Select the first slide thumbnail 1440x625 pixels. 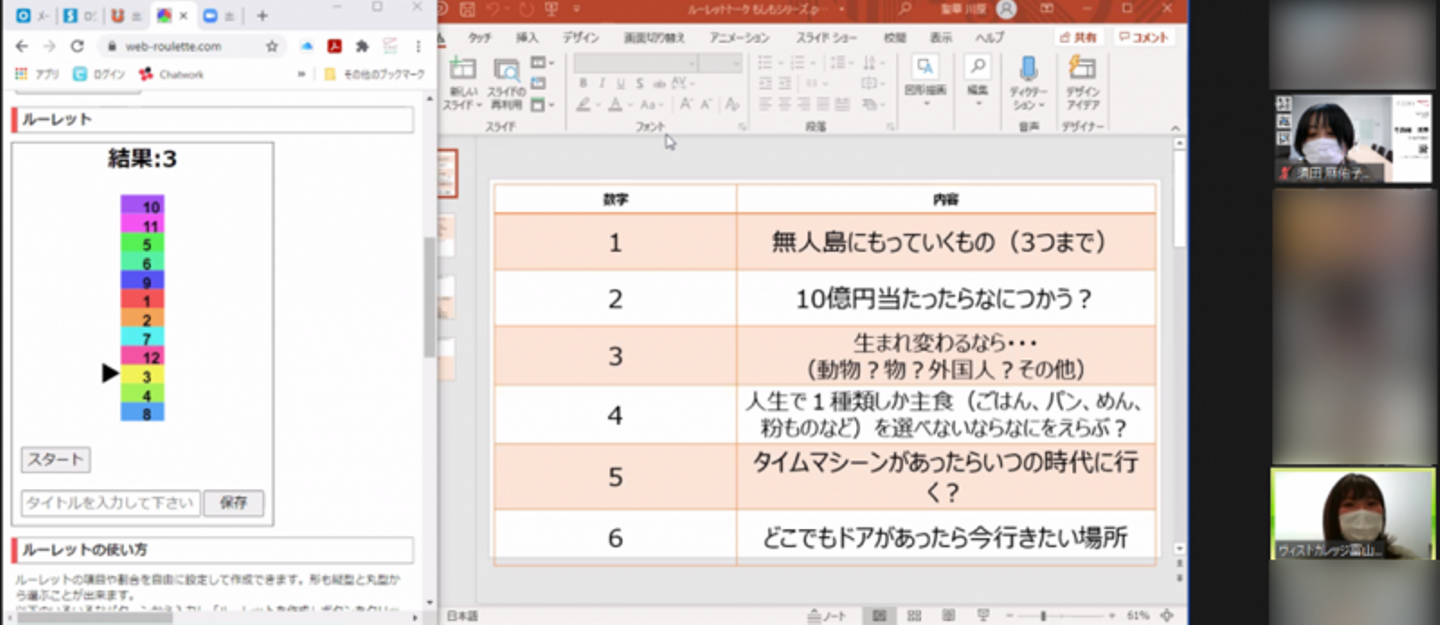pos(447,174)
